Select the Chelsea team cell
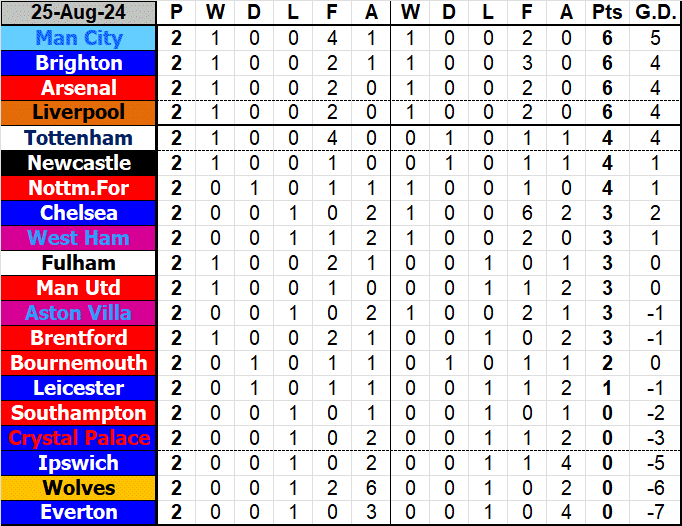The image size is (682, 526). point(79,213)
